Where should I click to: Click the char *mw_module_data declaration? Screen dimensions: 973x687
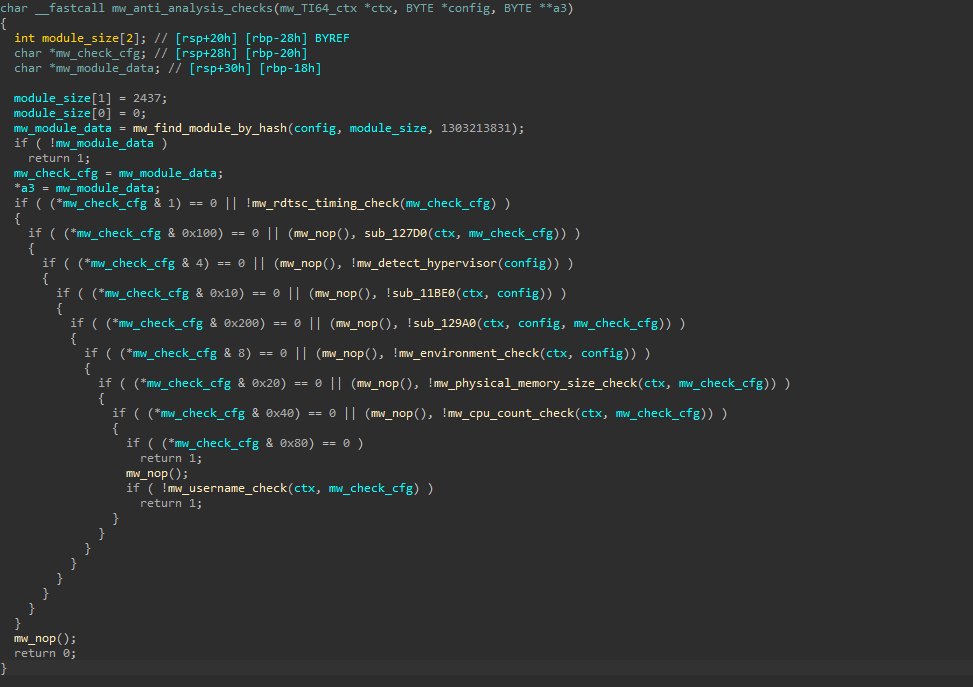[x=87, y=68]
